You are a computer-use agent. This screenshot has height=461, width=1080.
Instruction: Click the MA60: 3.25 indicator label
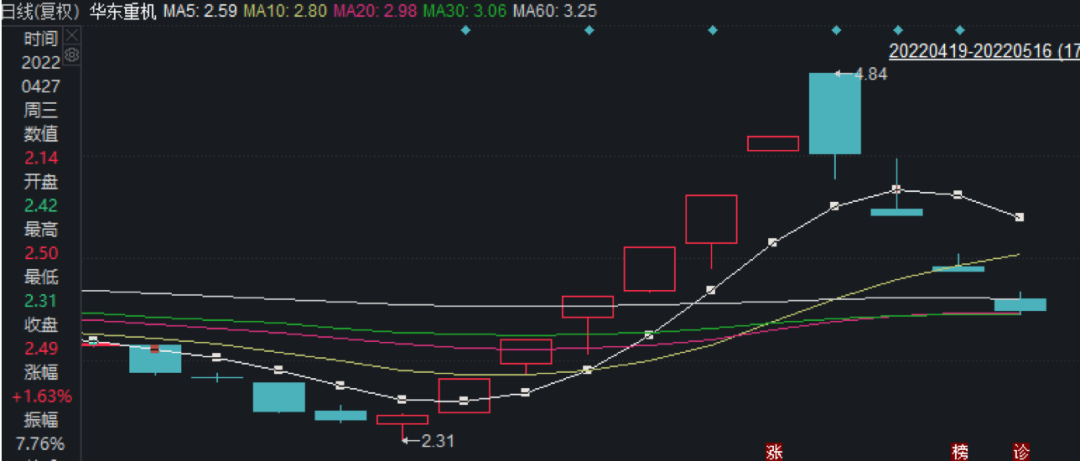[x=554, y=11]
